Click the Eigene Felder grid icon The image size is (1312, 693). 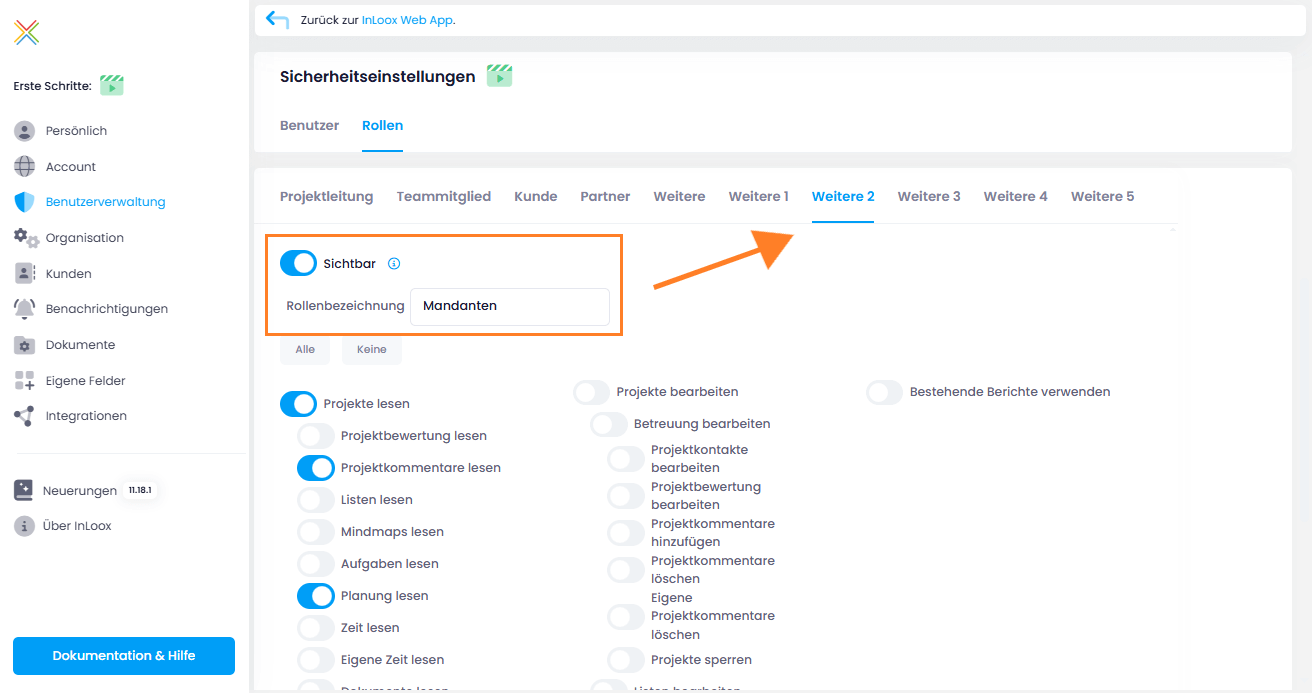pyautogui.click(x=25, y=381)
